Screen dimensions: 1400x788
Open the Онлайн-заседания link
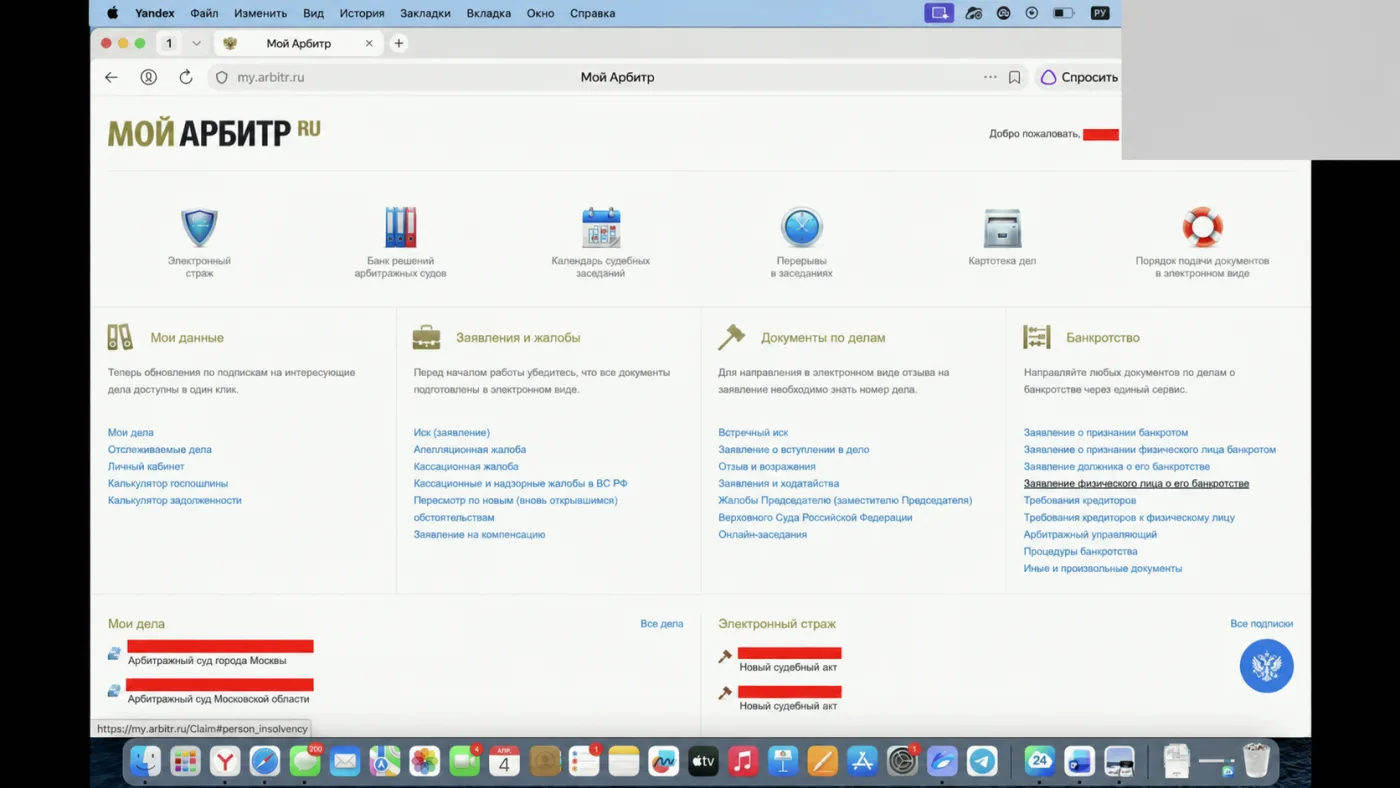762,535
